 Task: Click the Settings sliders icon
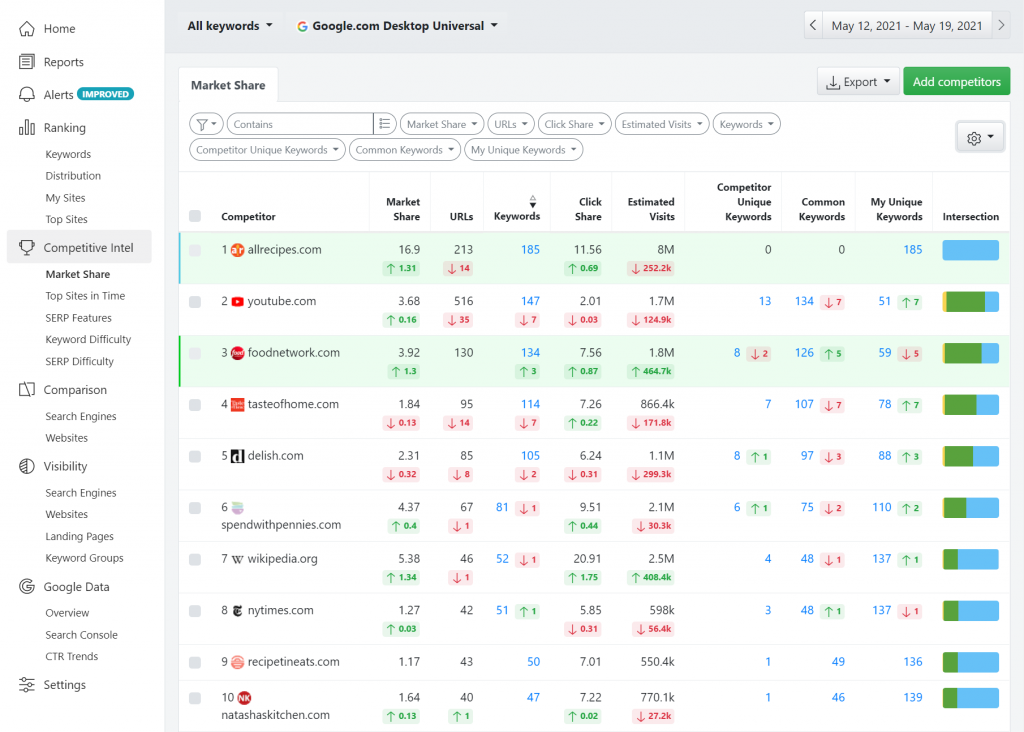pyautogui.click(x=27, y=684)
